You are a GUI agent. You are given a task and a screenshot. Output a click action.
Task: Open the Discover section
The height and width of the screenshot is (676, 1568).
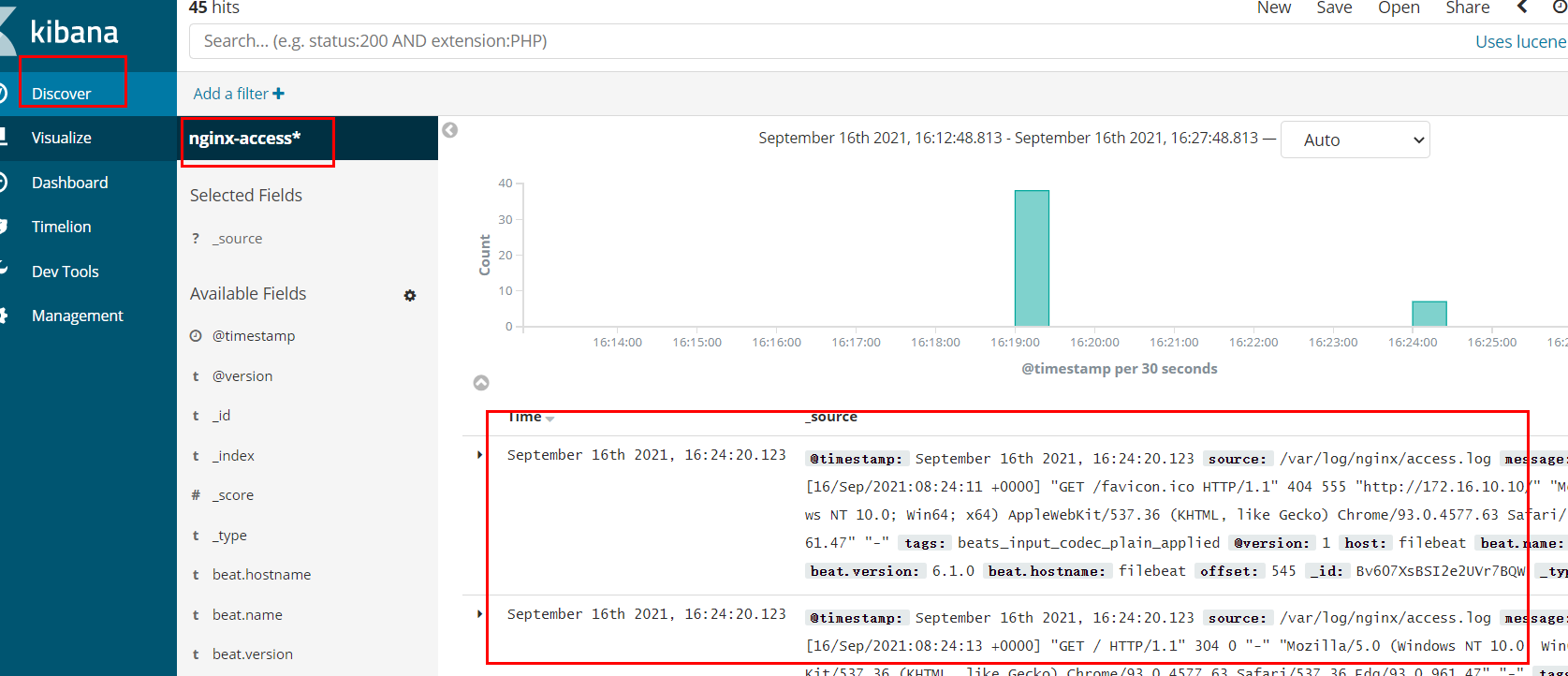pos(61,94)
